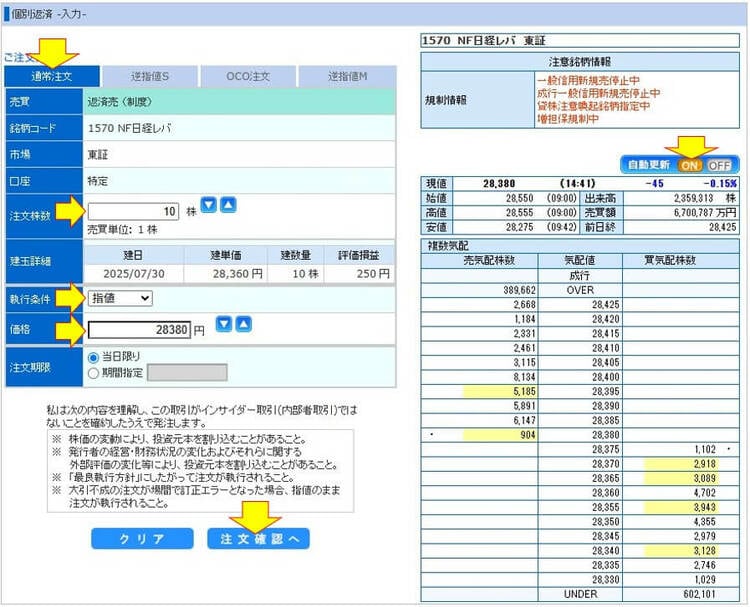Click the クリア button
Image resolution: width=750 pixels, height=607 pixels.
[143, 539]
